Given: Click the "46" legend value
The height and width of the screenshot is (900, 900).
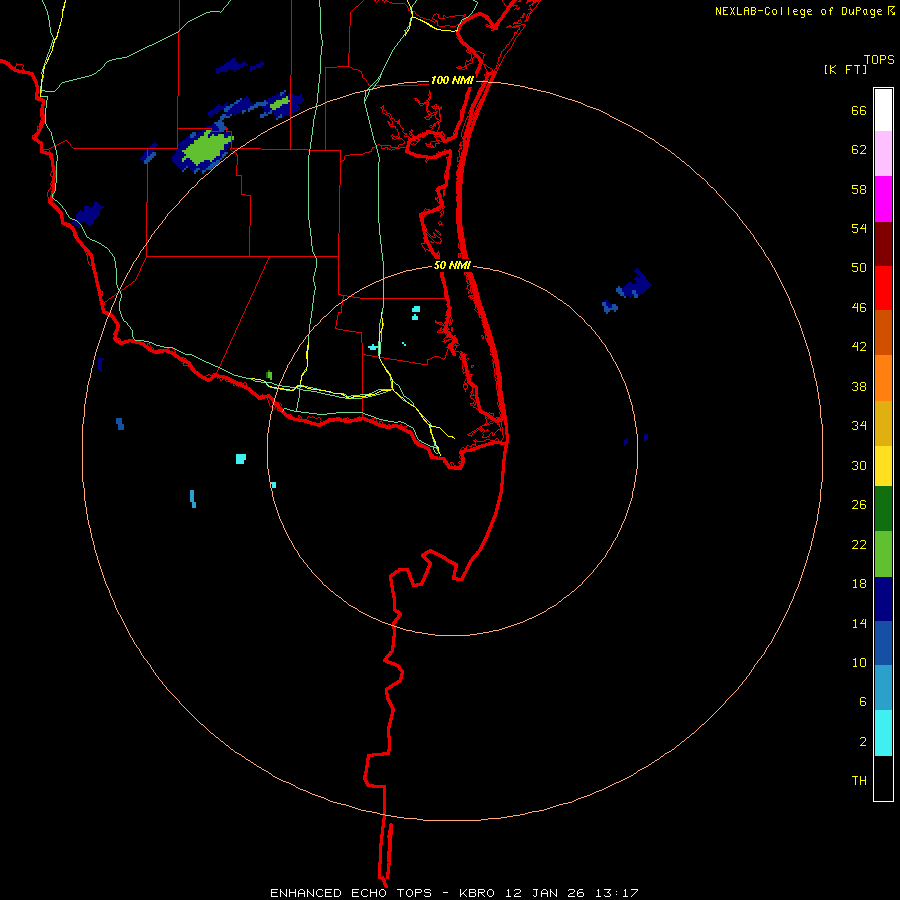Looking at the screenshot, I should point(859,308).
